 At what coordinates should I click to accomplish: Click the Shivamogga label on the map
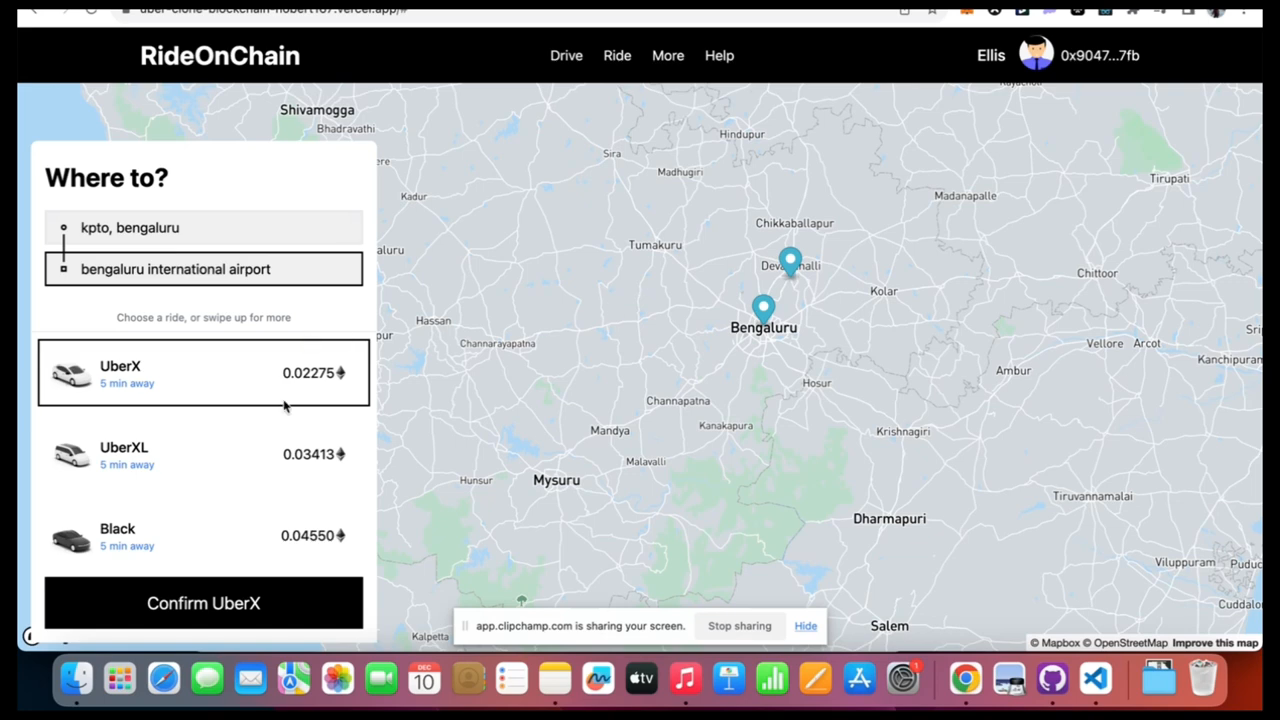pyautogui.click(x=317, y=110)
